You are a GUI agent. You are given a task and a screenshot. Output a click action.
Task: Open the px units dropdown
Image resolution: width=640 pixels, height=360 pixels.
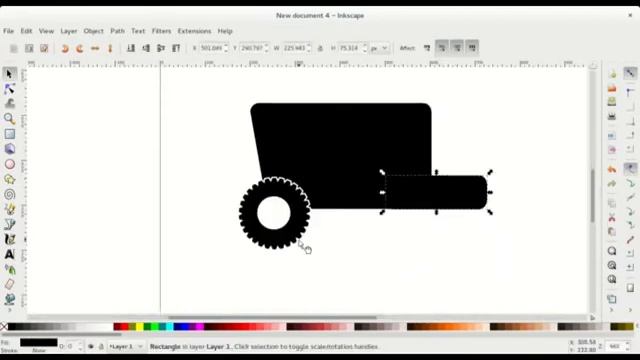point(379,48)
